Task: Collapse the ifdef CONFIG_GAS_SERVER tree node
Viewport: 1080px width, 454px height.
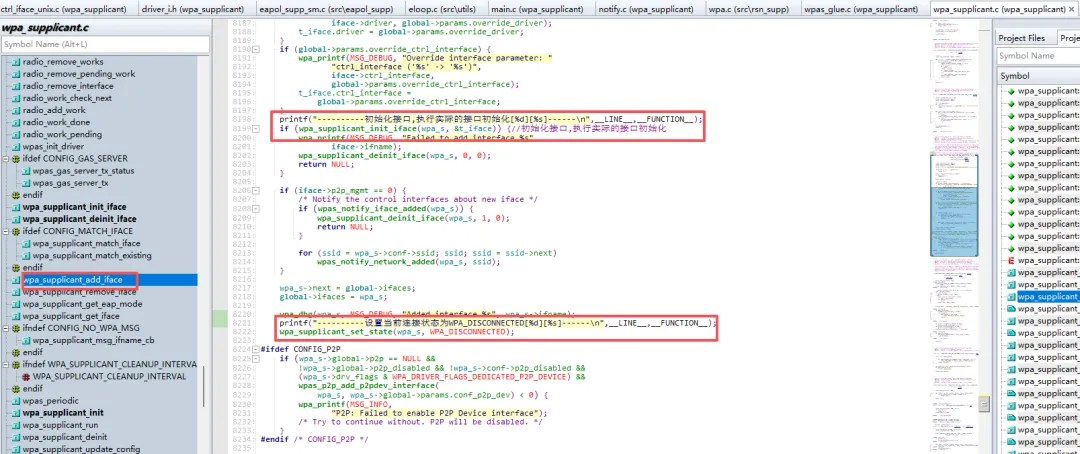Action: point(6,158)
